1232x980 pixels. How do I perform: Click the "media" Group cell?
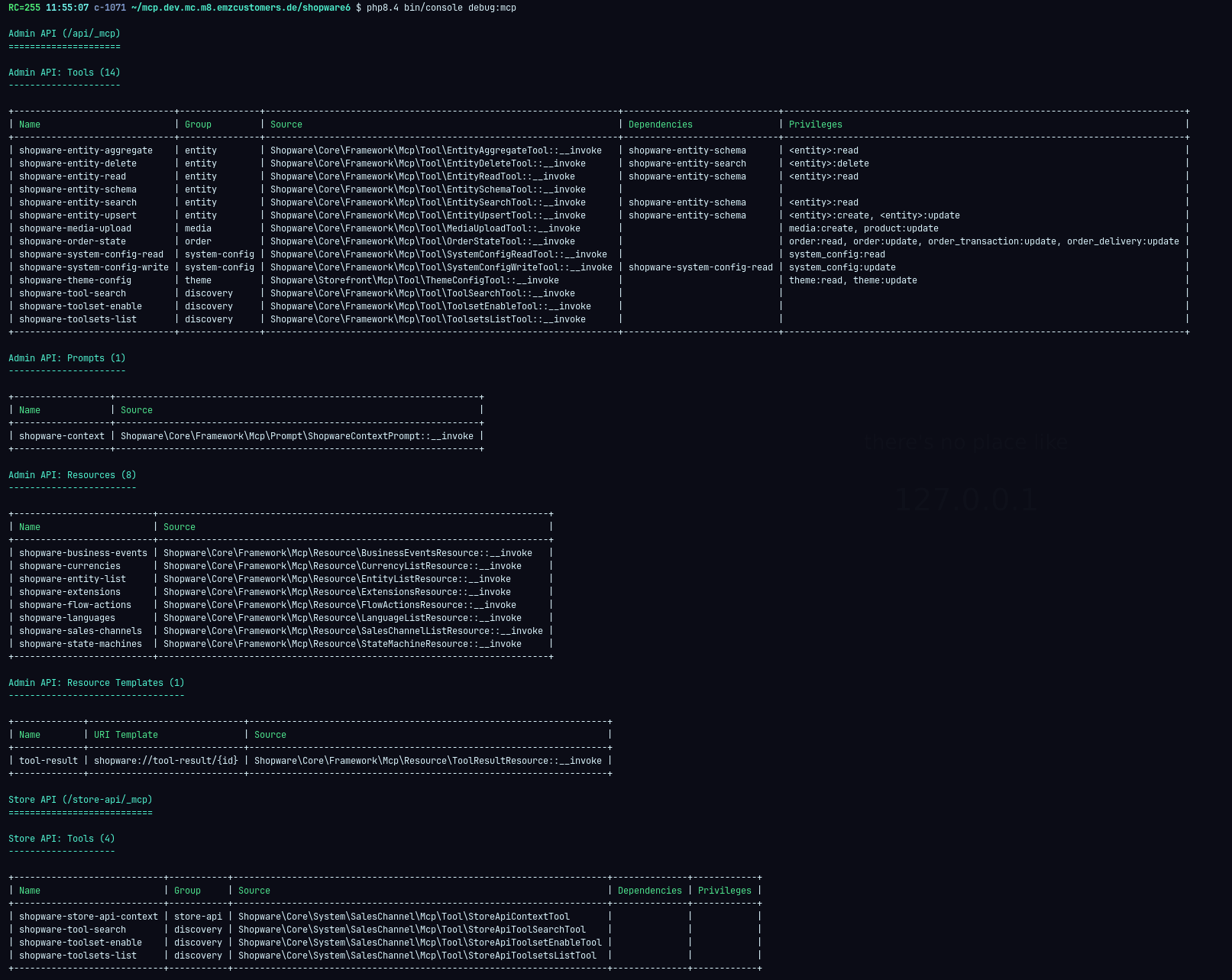click(x=198, y=228)
